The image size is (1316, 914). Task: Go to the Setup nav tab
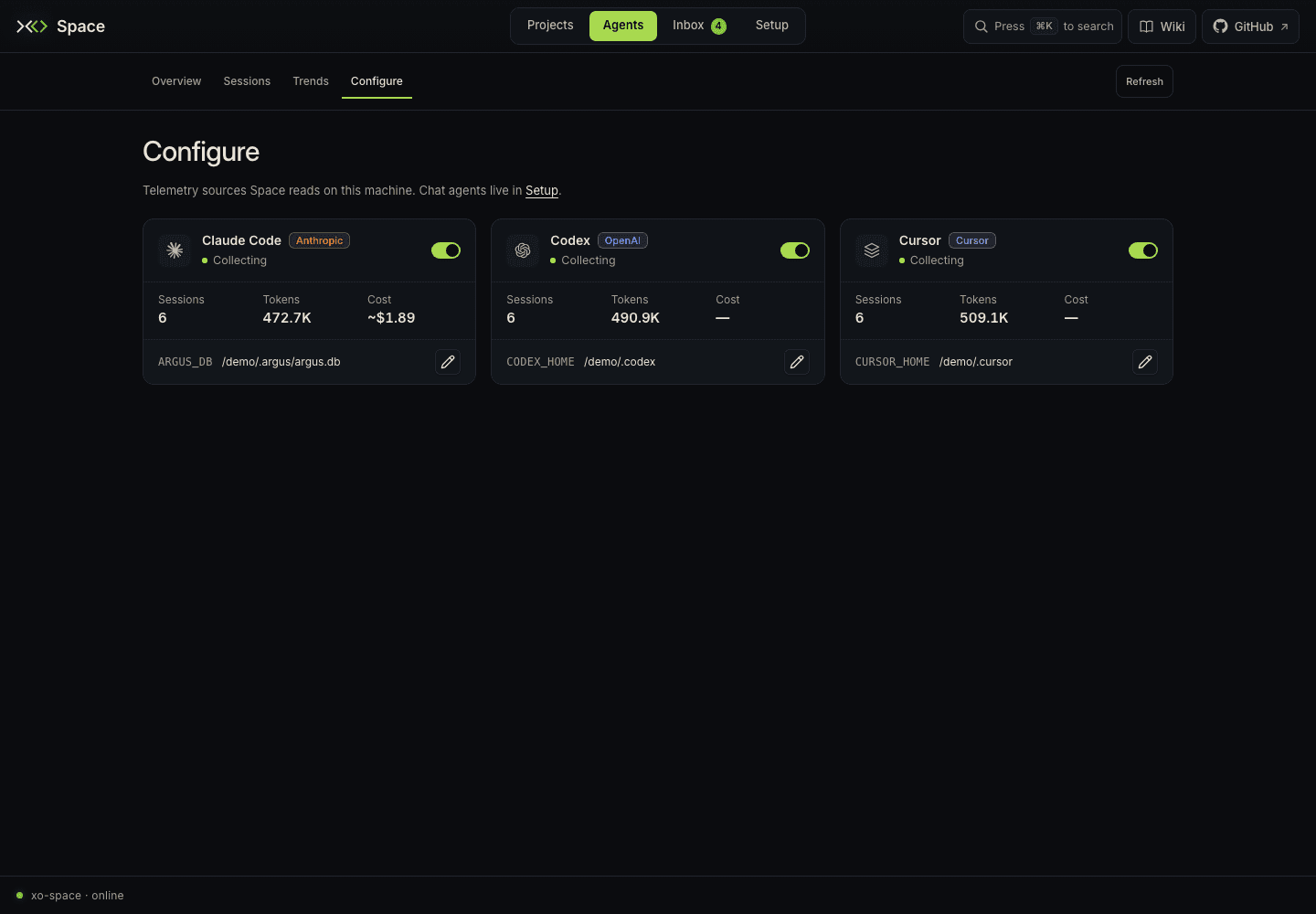(x=772, y=26)
